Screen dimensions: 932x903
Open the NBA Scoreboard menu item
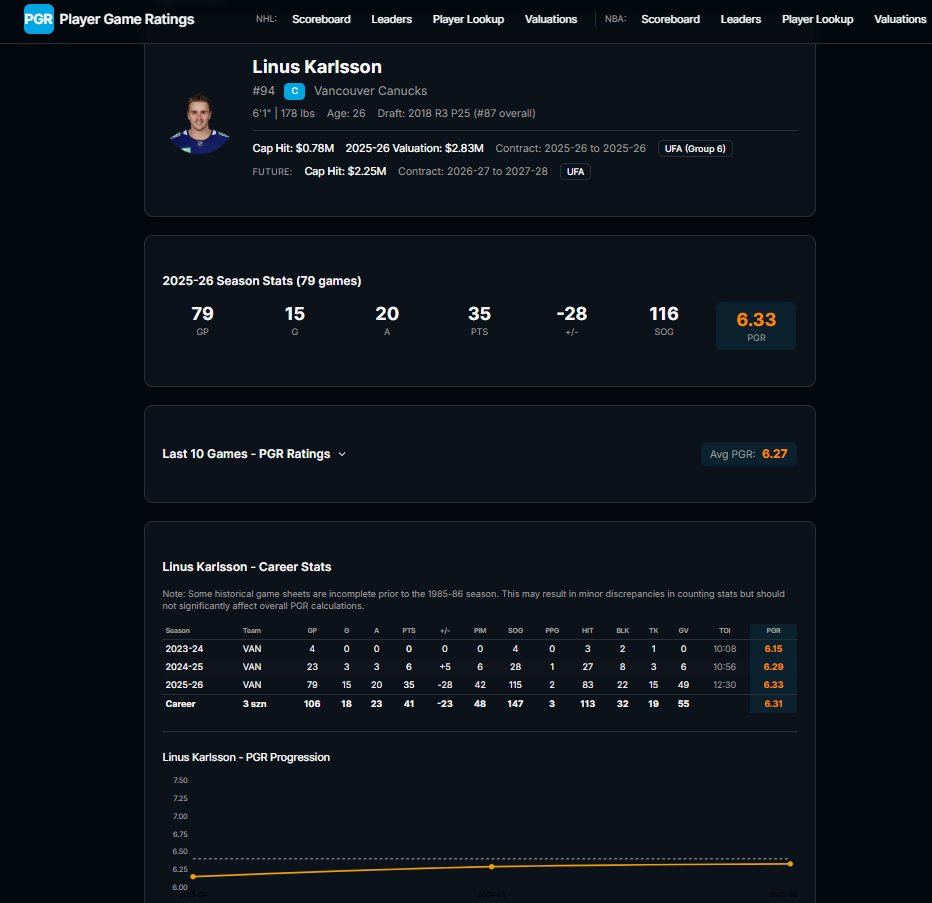click(670, 19)
